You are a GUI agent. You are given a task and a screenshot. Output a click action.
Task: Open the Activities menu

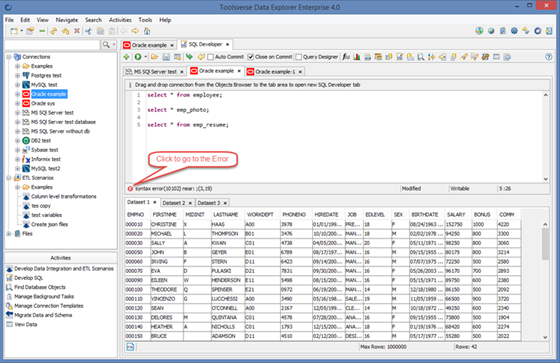120,20
